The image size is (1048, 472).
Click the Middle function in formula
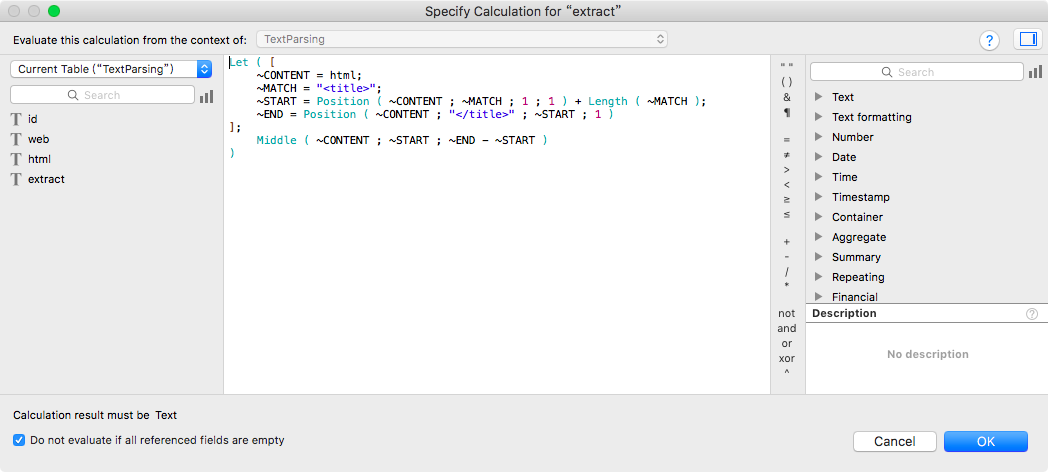[x=276, y=140]
